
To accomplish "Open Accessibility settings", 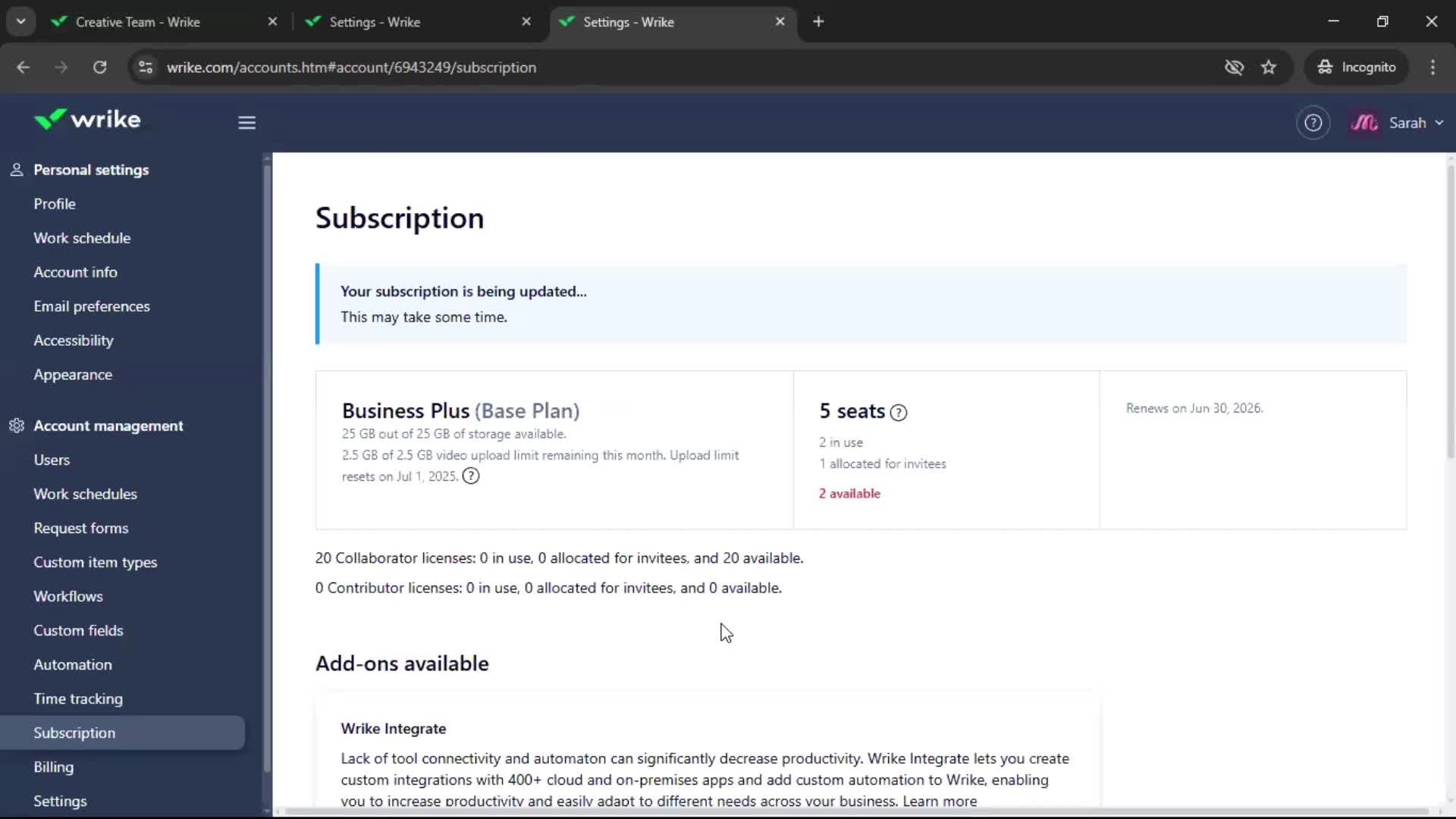I will (74, 340).
